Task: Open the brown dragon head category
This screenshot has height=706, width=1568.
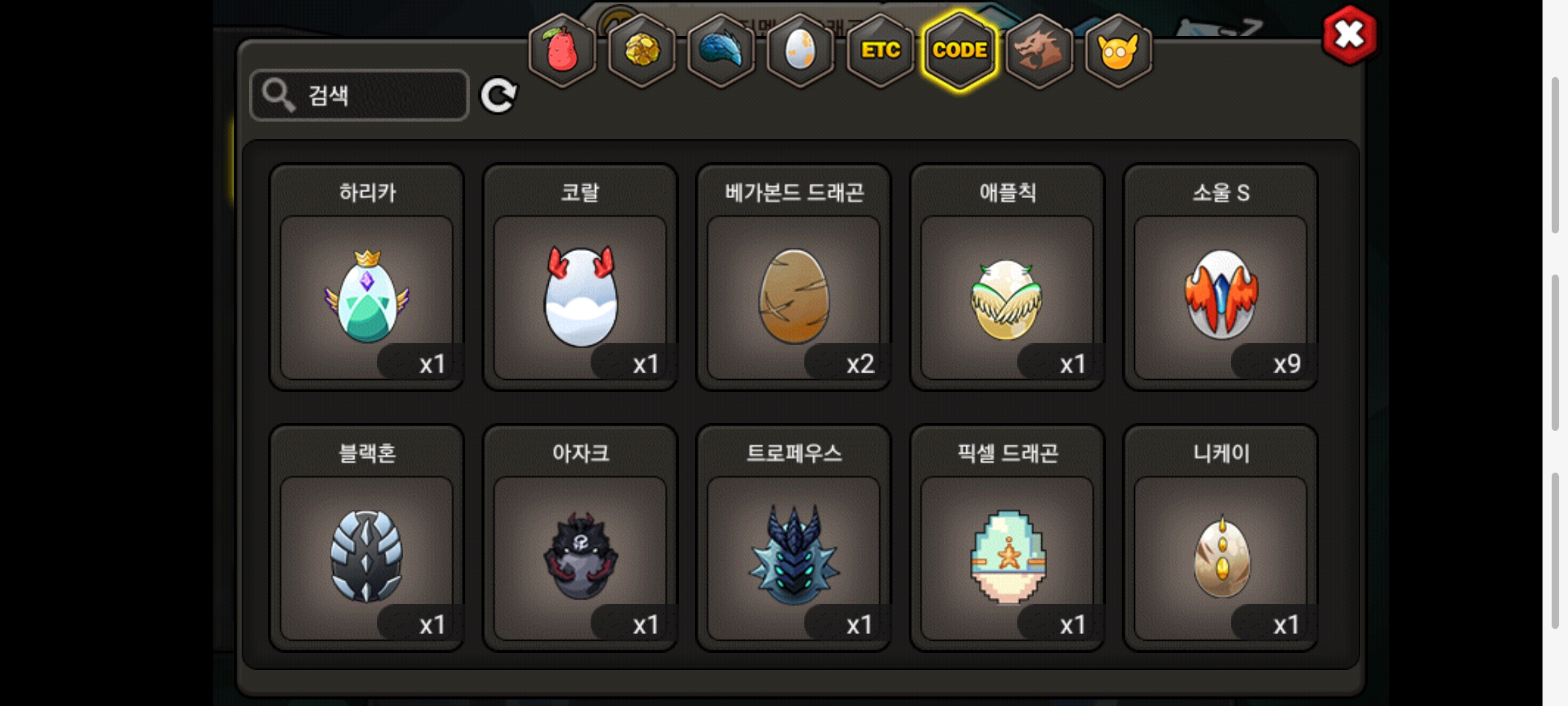Action: coord(1039,51)
